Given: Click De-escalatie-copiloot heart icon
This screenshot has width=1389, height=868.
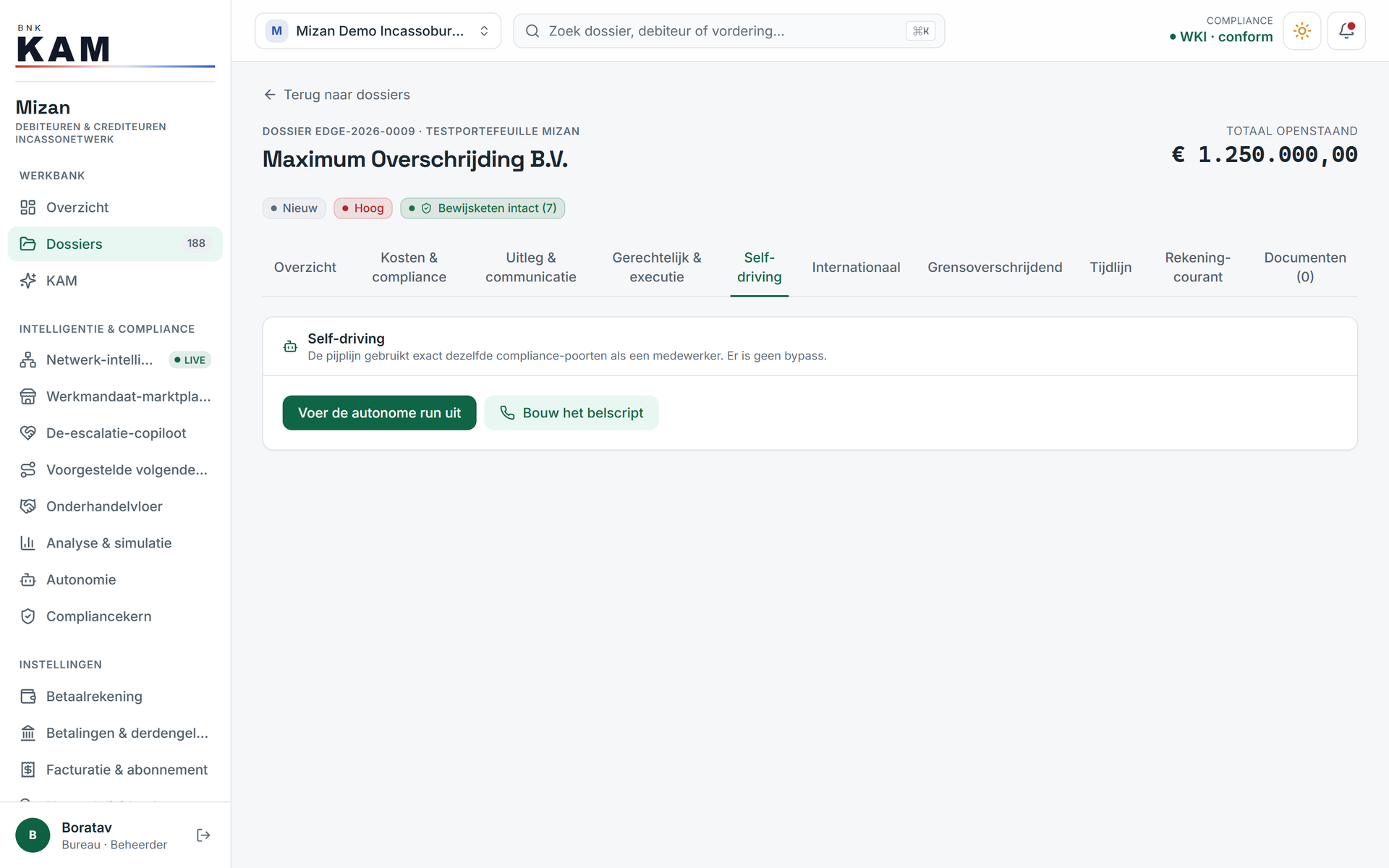Looking at the screenshot, I should coord(27,433).
